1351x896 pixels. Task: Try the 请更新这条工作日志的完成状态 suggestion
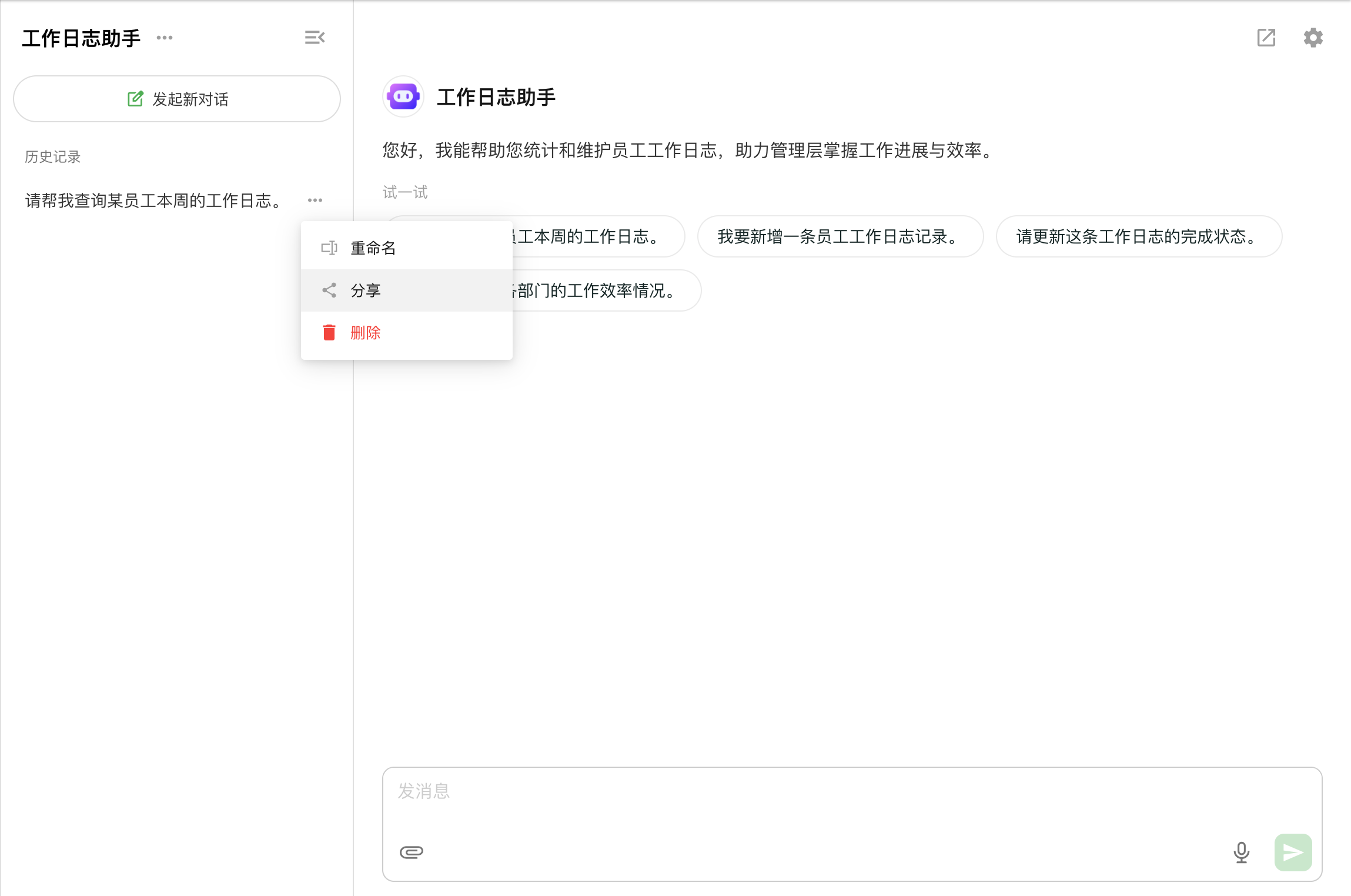pos(1138,236)
